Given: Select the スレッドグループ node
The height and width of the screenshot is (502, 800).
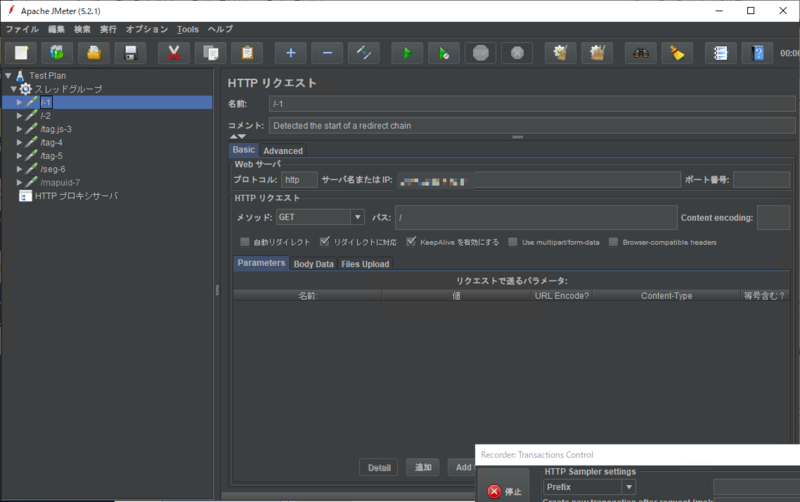Looking at the screenshot, I should [68, 89].
